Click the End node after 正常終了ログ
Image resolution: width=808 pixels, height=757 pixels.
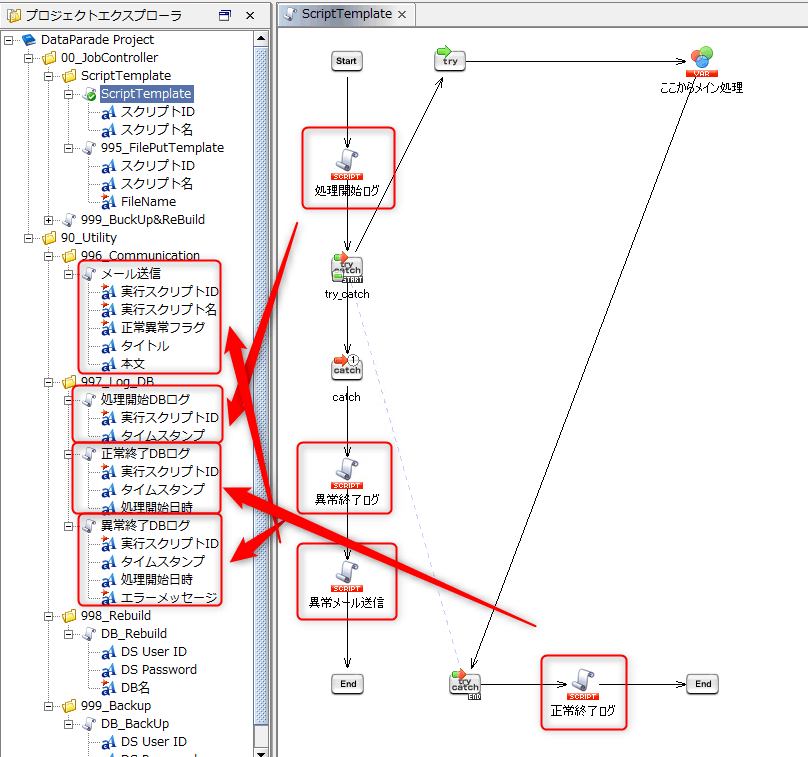click(702, 684)
